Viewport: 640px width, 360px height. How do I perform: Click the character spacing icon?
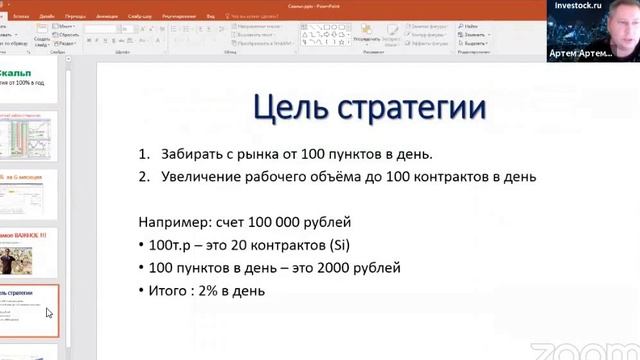tap(131, 40)
